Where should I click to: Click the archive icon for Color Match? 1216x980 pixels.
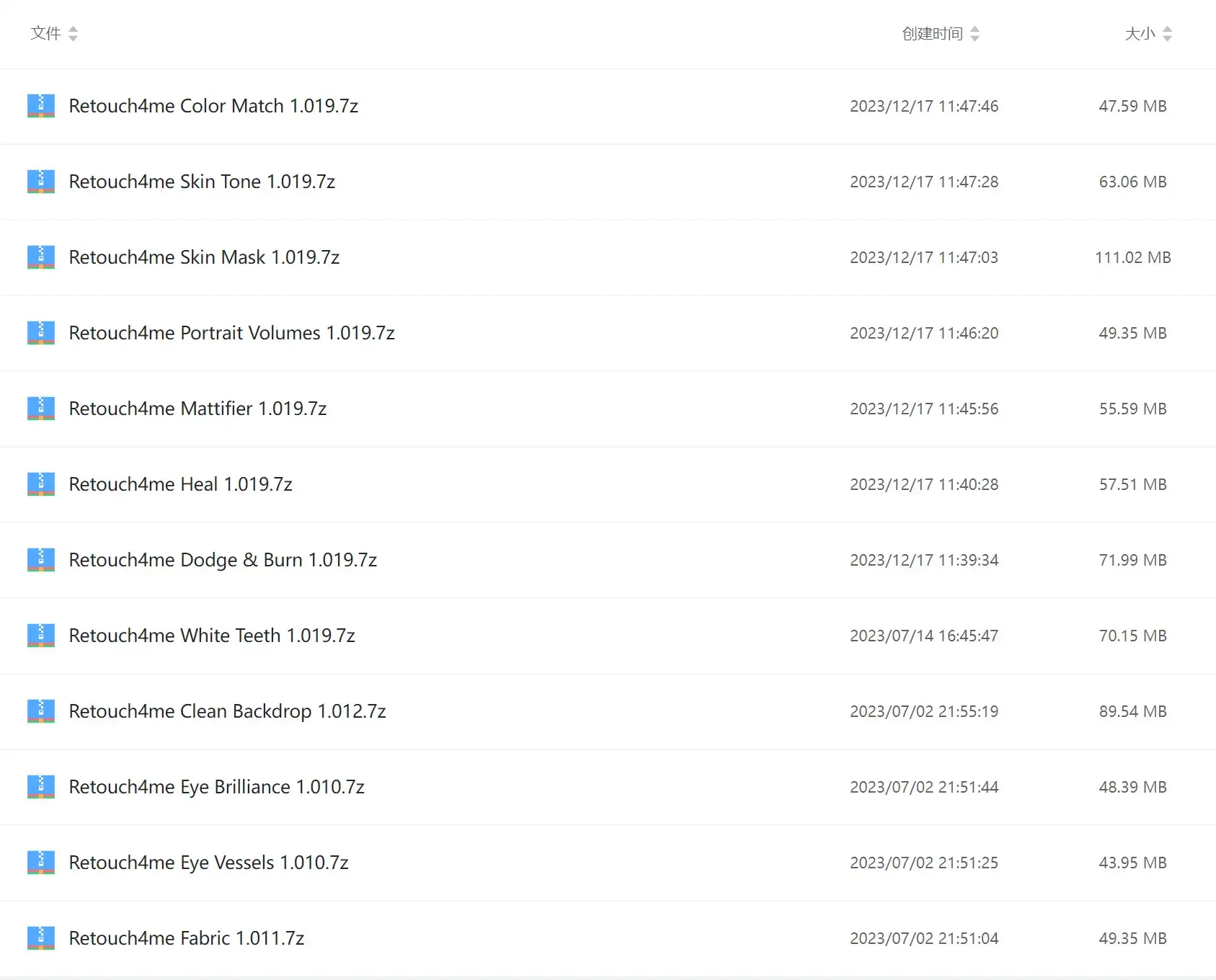click(41, 106)
